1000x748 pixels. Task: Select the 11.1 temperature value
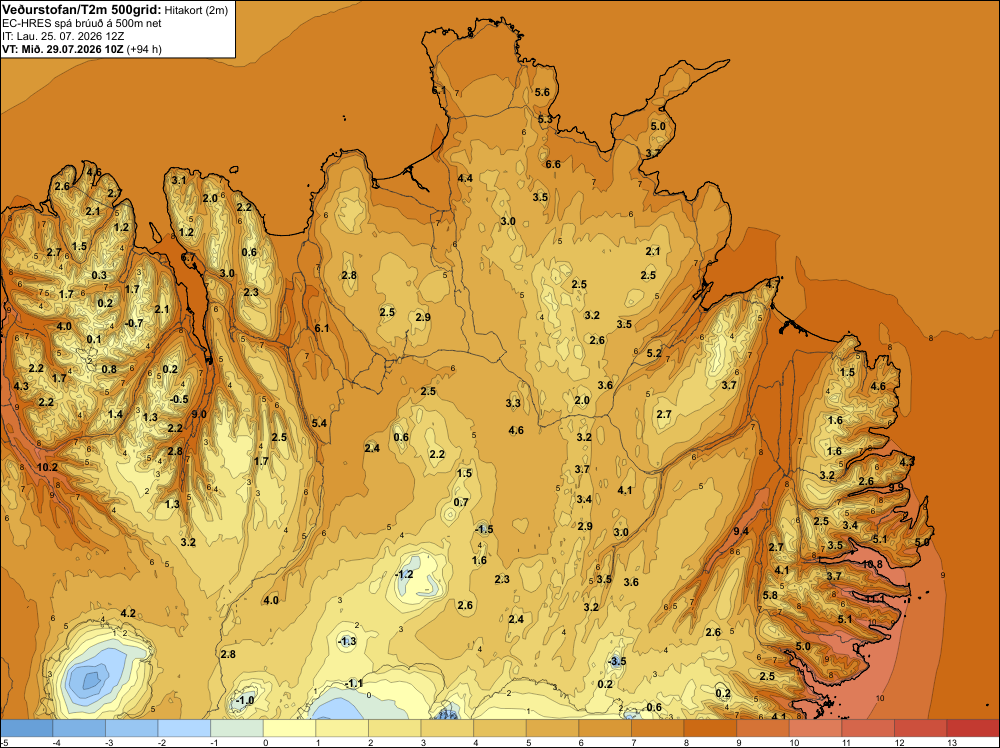pyautogui.click(x=876, y=599)
